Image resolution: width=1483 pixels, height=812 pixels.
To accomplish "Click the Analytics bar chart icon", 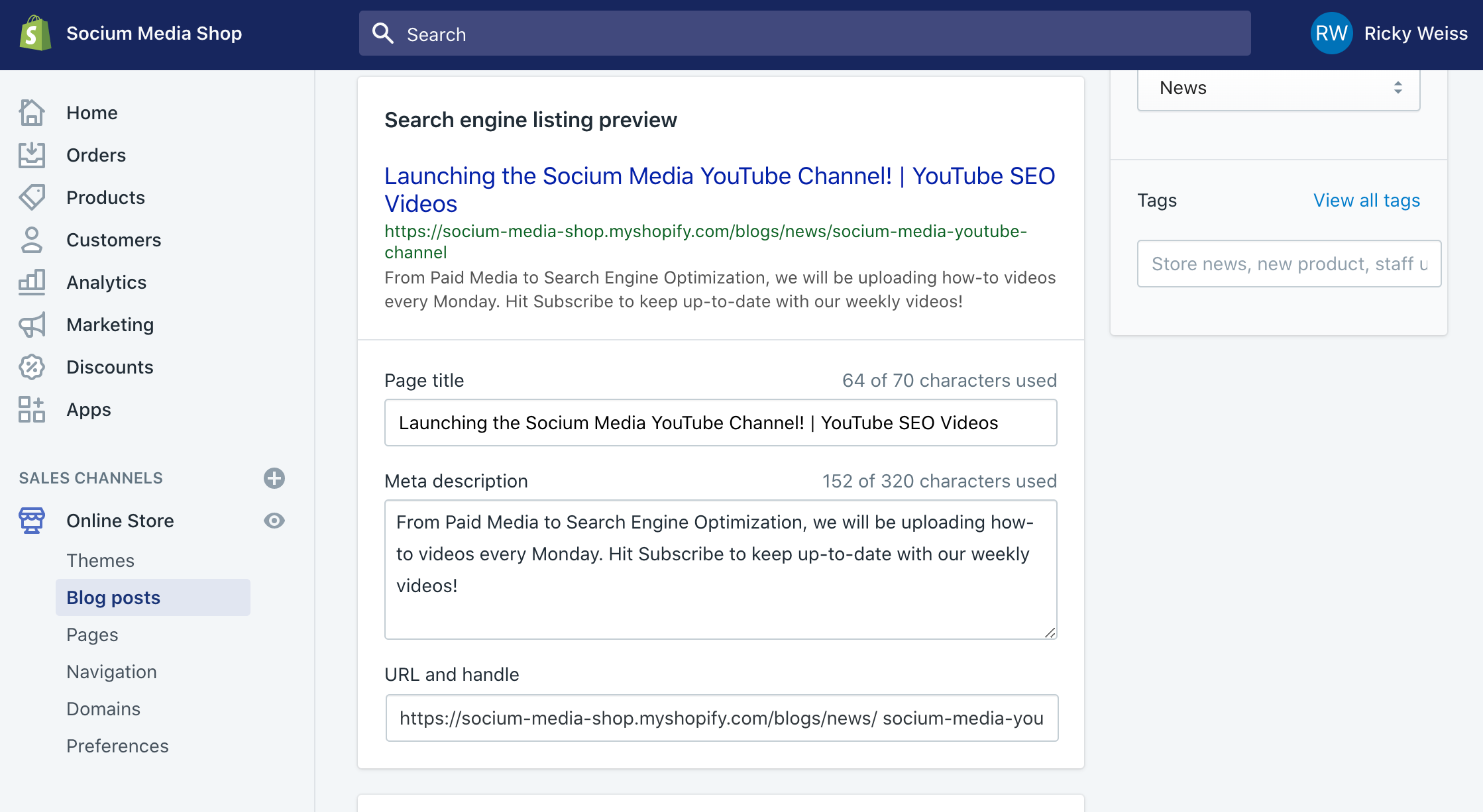I will (32, 282).
